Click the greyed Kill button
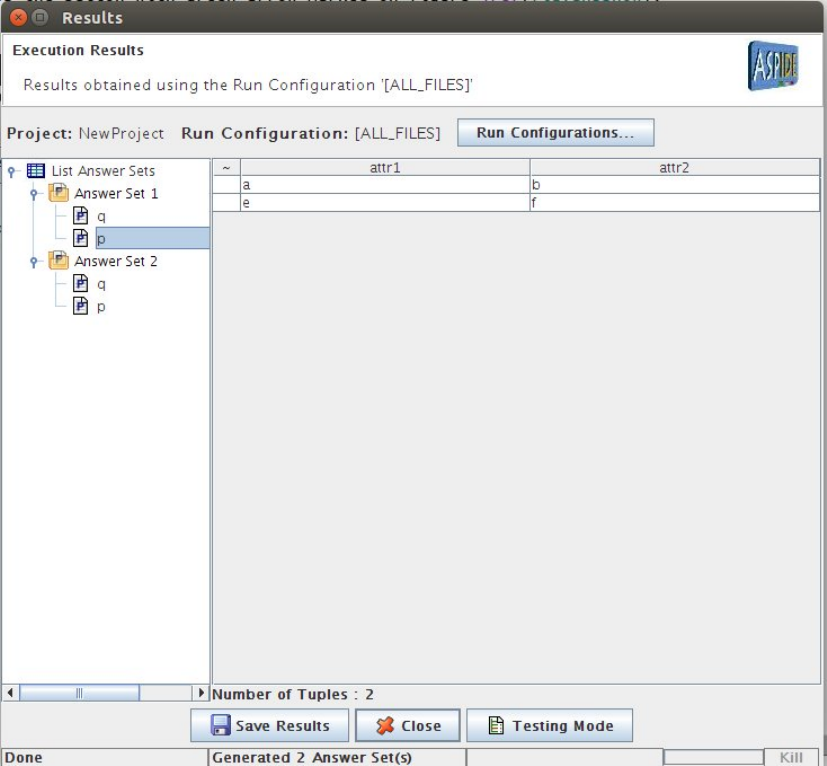The image size is (827, 766). pyautogui.click(x=791, y=758)
